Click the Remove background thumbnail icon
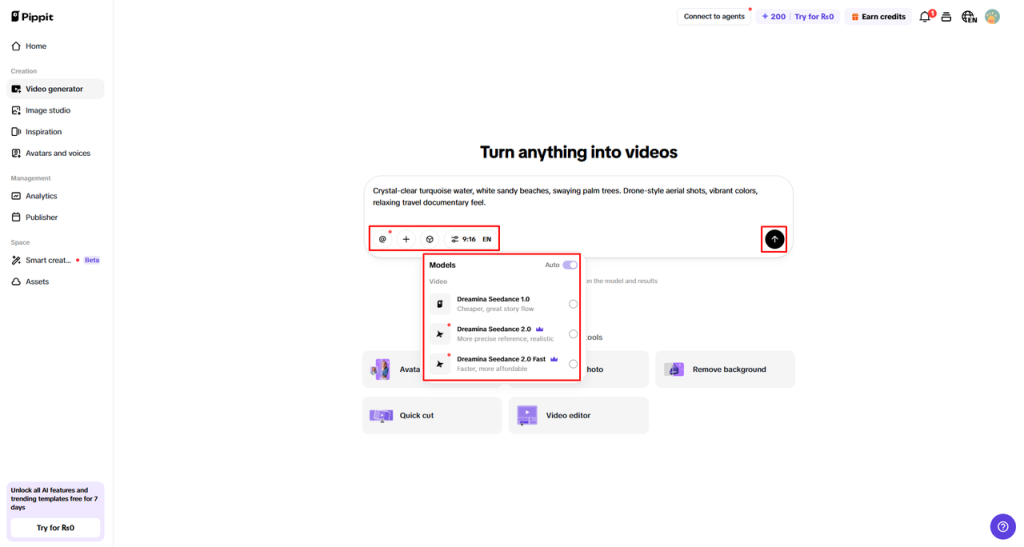This screenshot has height=547, width=1024. [674, 369]
